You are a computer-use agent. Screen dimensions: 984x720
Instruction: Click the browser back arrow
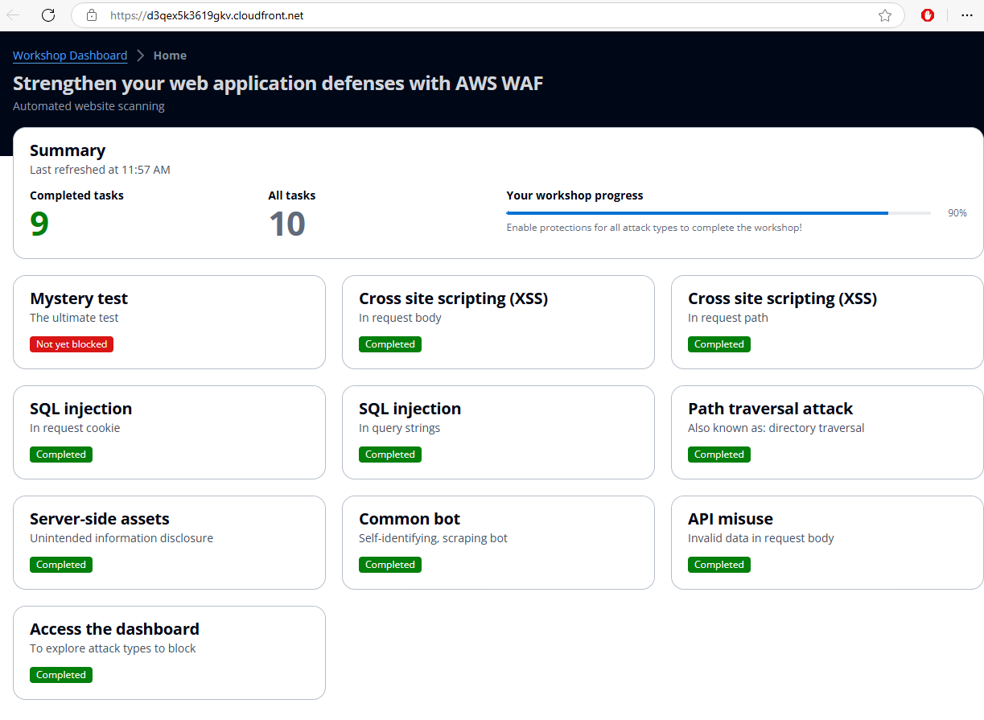pos(14,15)
